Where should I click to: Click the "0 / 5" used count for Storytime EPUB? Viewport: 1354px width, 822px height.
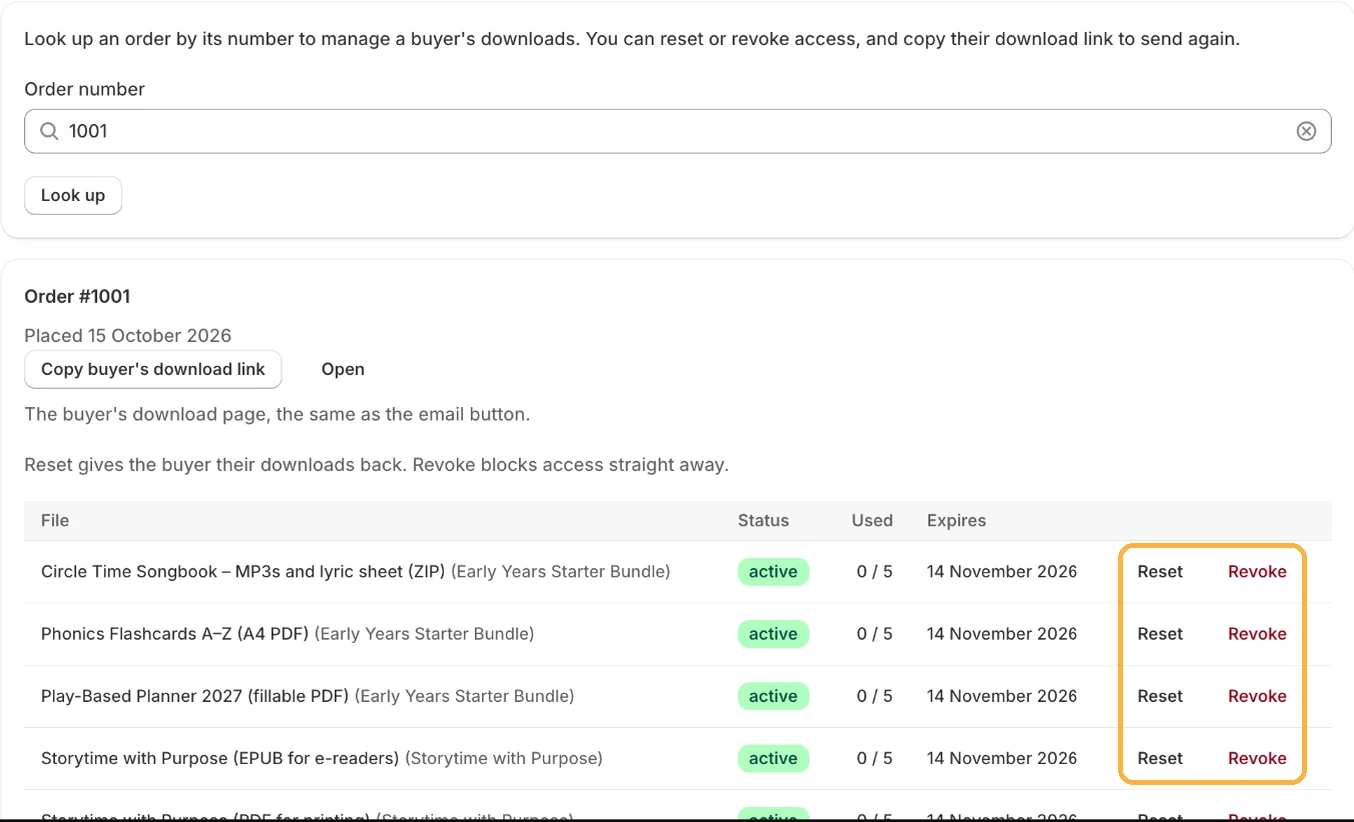[875, 758]
